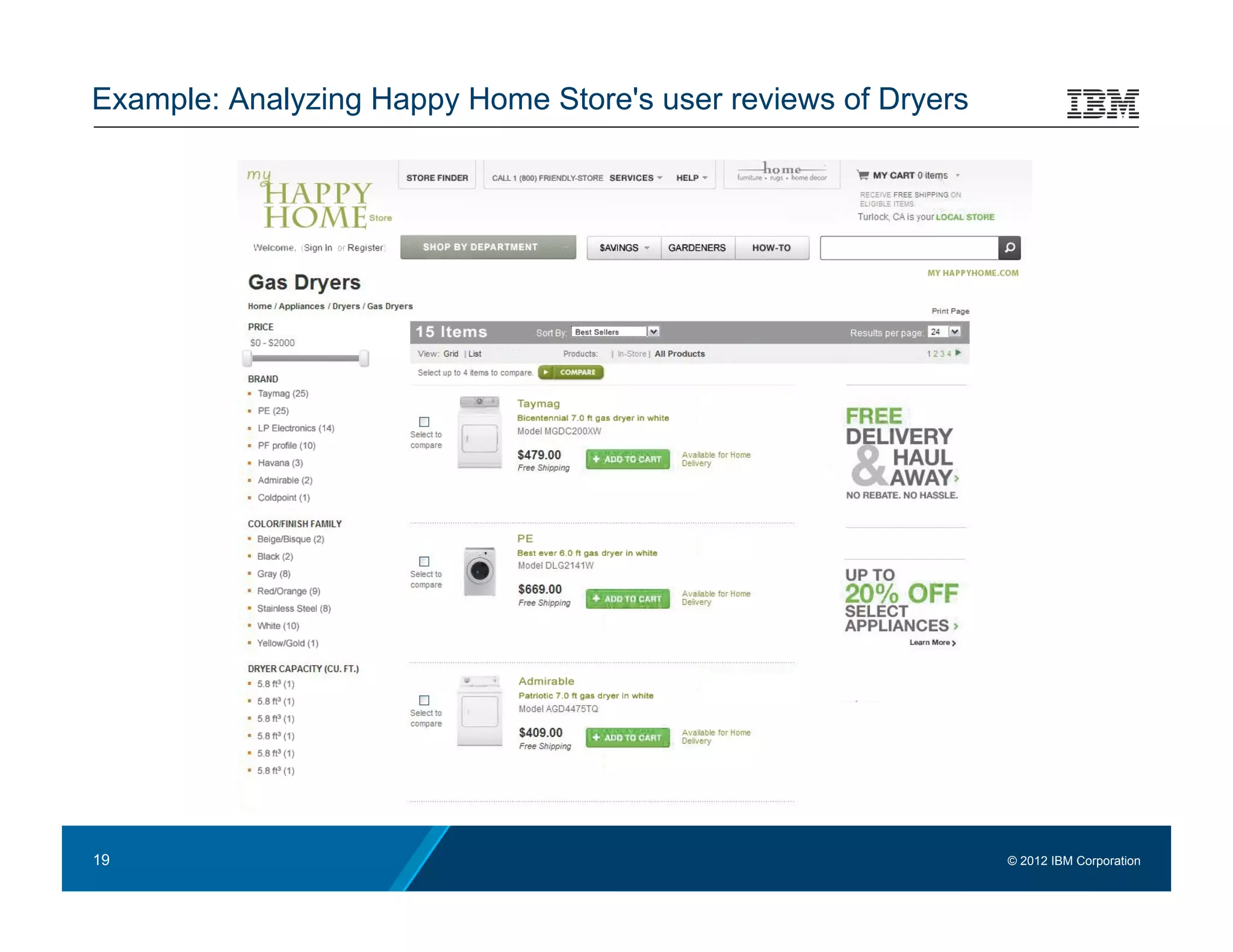Check compare box for Admirable dryer
This screenshot has width=1233, height=952.
[424, 700]
